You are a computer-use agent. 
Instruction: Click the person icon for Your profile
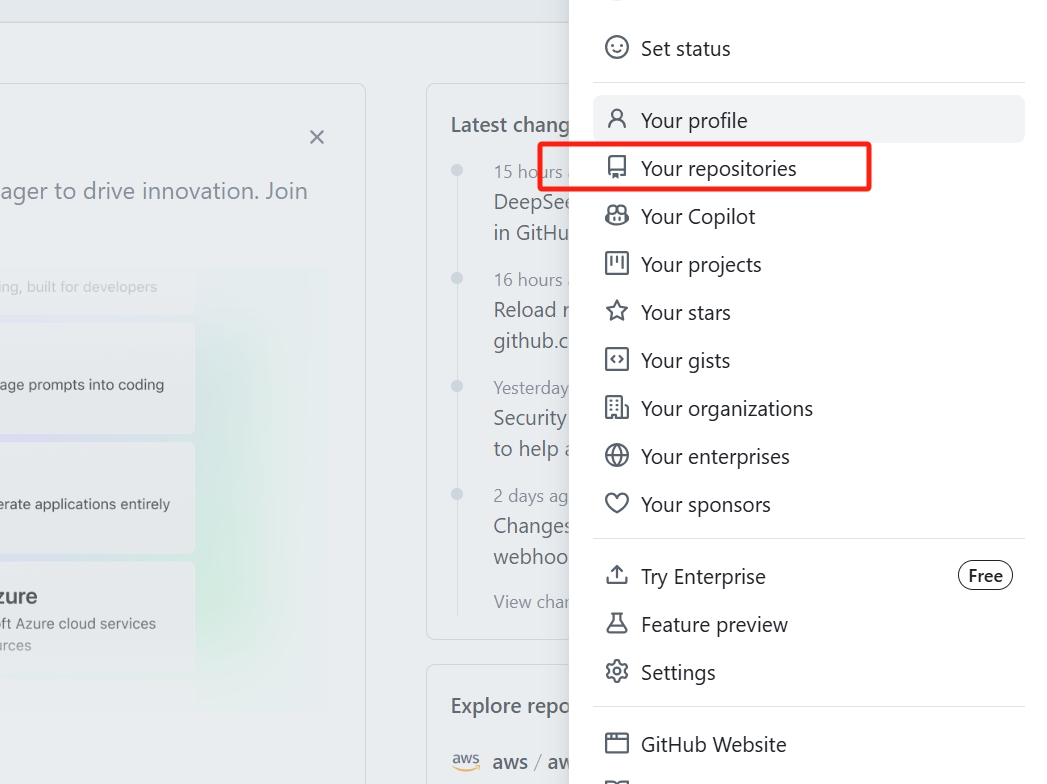point(617,119)
